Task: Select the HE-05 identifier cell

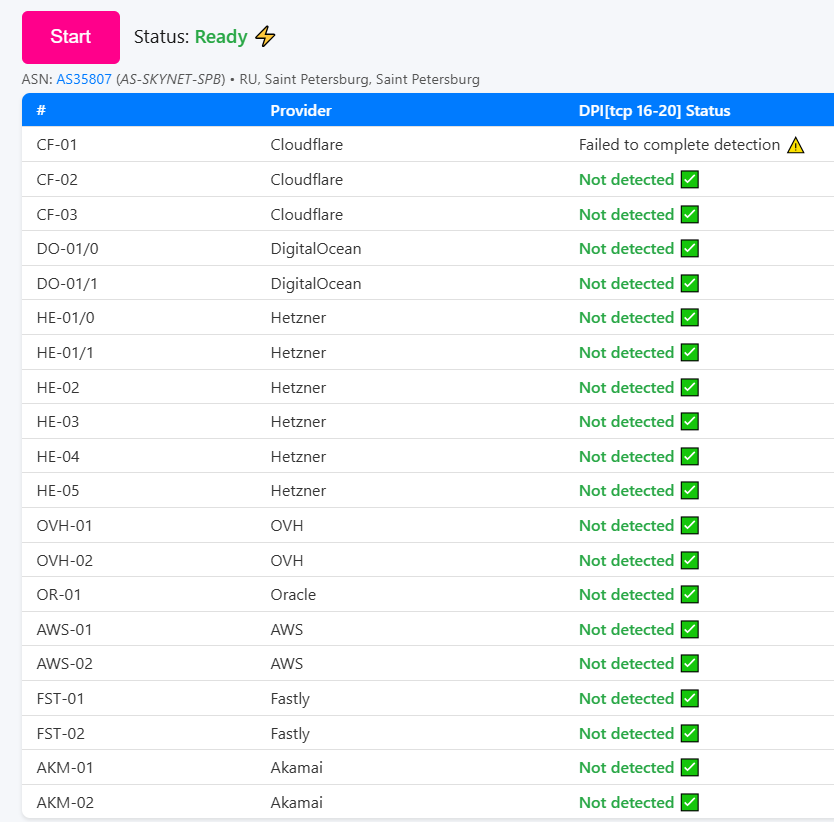Action: (58, 491)
